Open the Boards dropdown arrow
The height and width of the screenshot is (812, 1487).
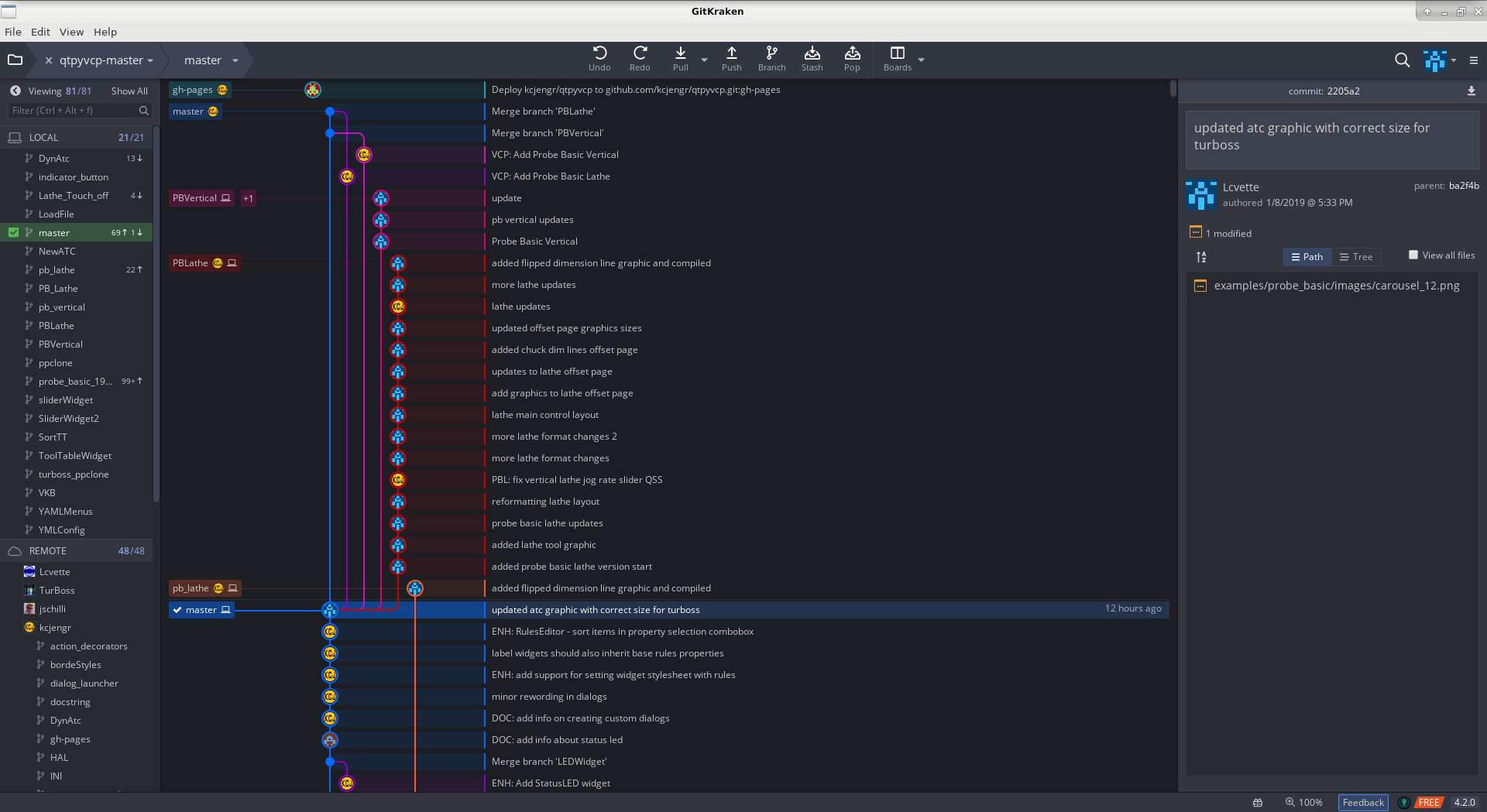pyautogui.click(x=921, y=60)
